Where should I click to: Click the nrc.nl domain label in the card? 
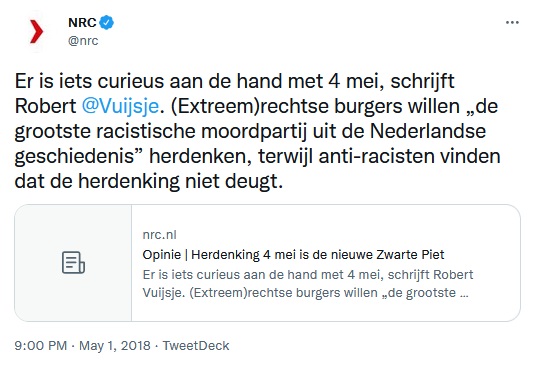point(159,235)
